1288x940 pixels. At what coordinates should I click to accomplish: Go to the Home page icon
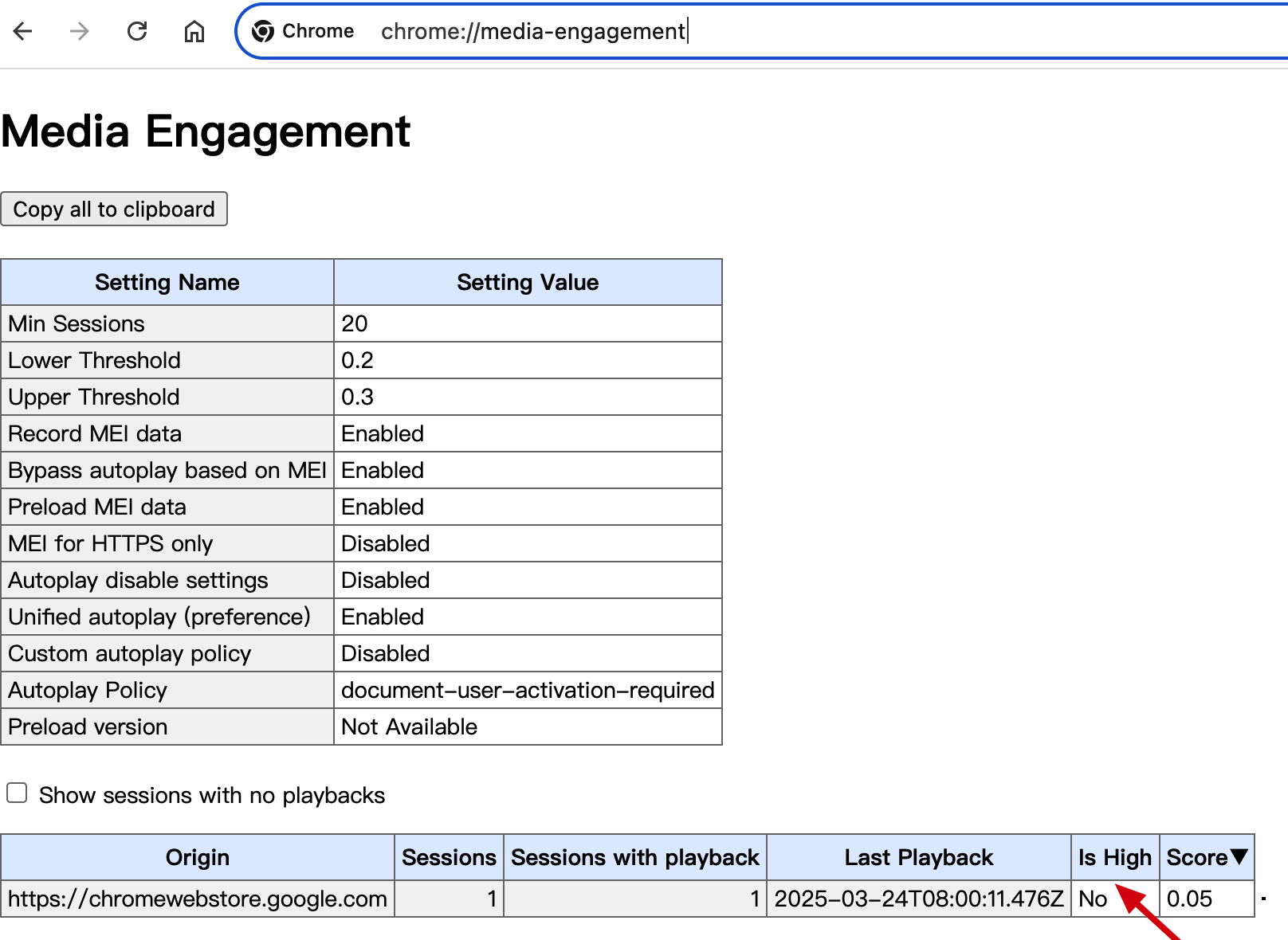[x=194, y=31]
